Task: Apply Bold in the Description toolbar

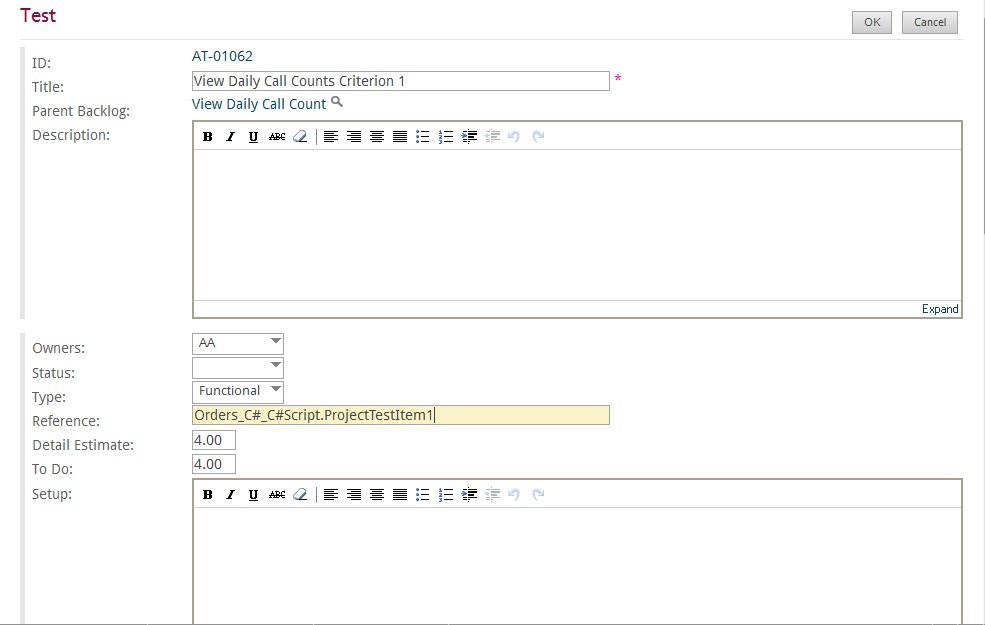Action: pyautogui.click(x=207, y=136)
